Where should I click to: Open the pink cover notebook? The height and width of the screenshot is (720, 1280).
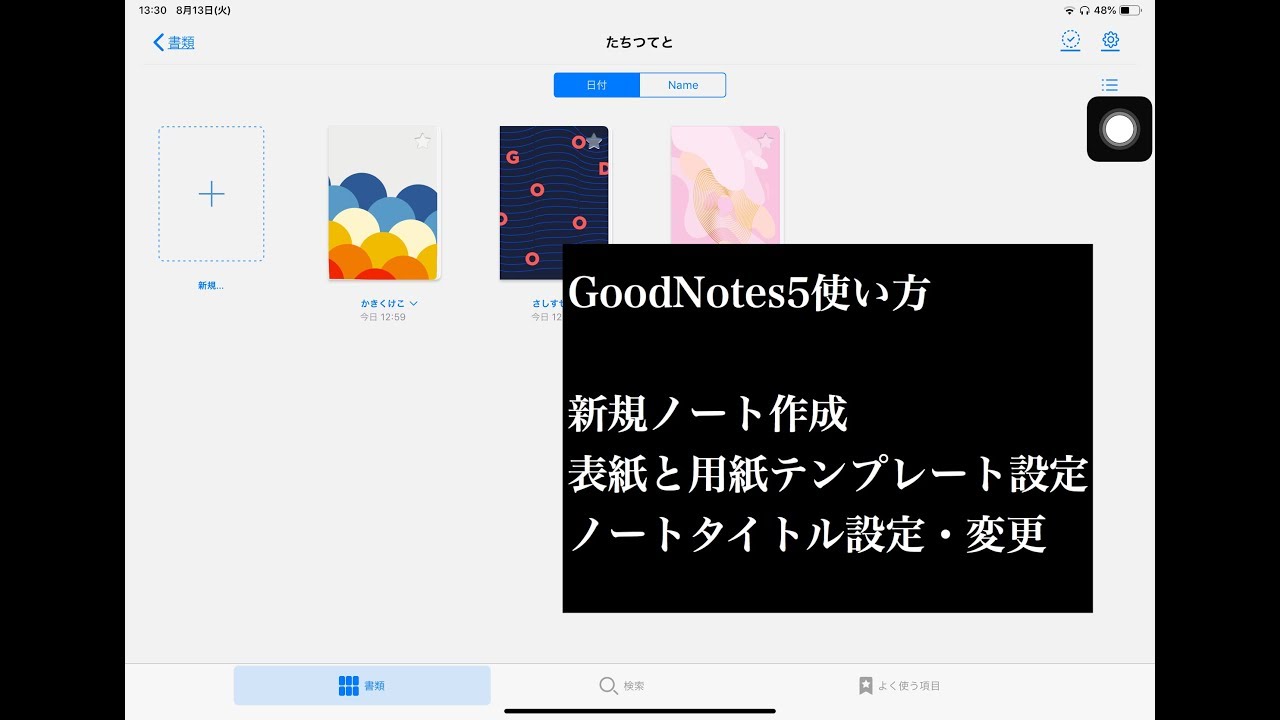pyautogui.click(x=726, y=185)
